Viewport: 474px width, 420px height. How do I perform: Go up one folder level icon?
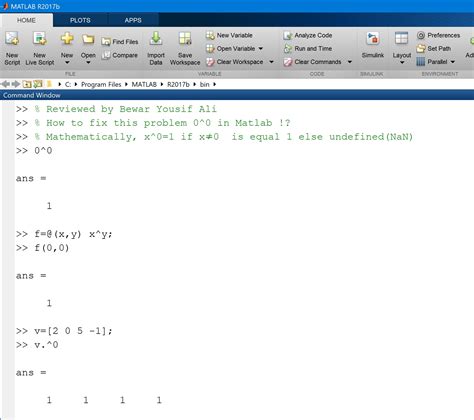click(27, 84)
